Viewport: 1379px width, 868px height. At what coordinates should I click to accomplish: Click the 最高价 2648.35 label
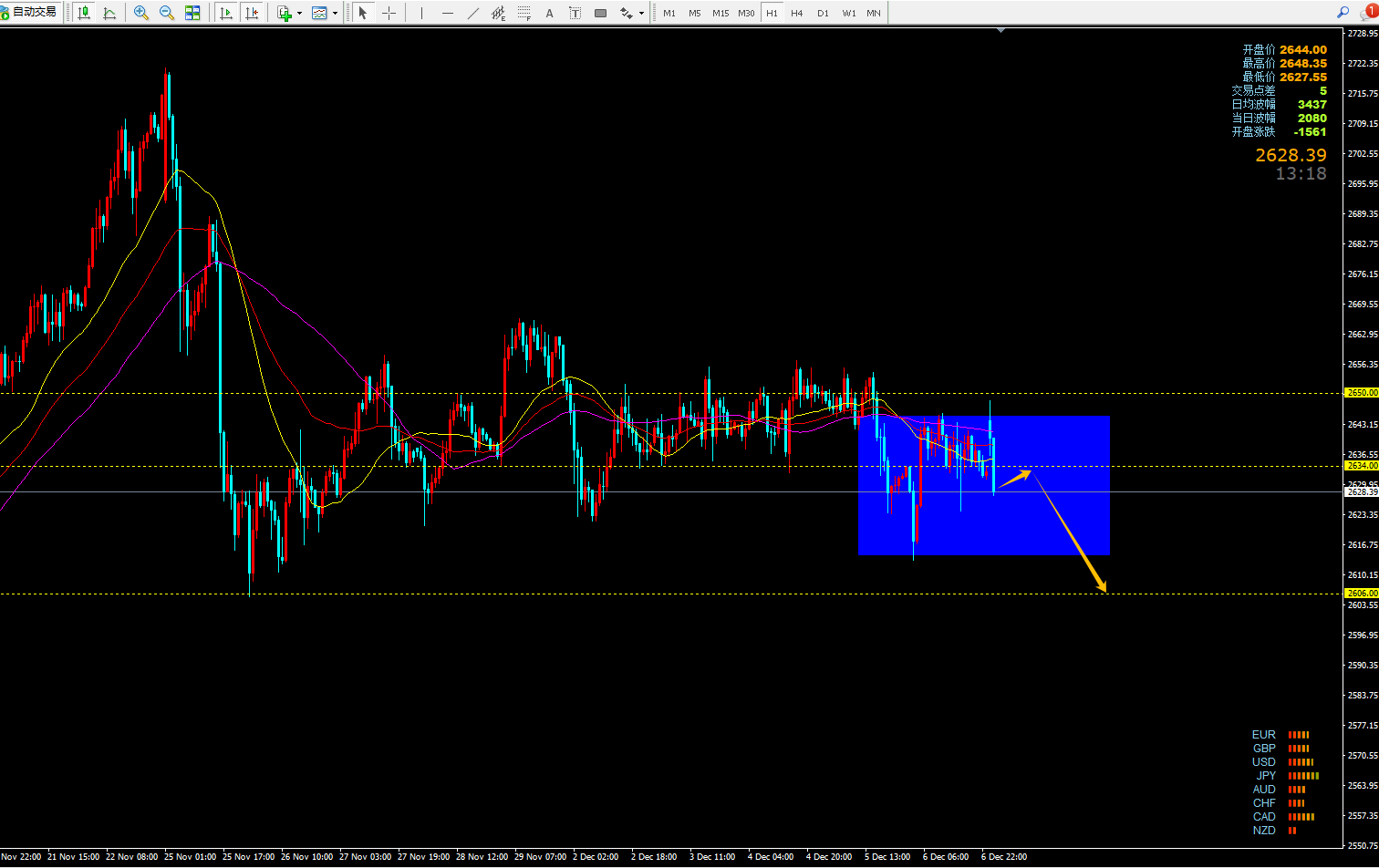click(x=1284, y=64)
